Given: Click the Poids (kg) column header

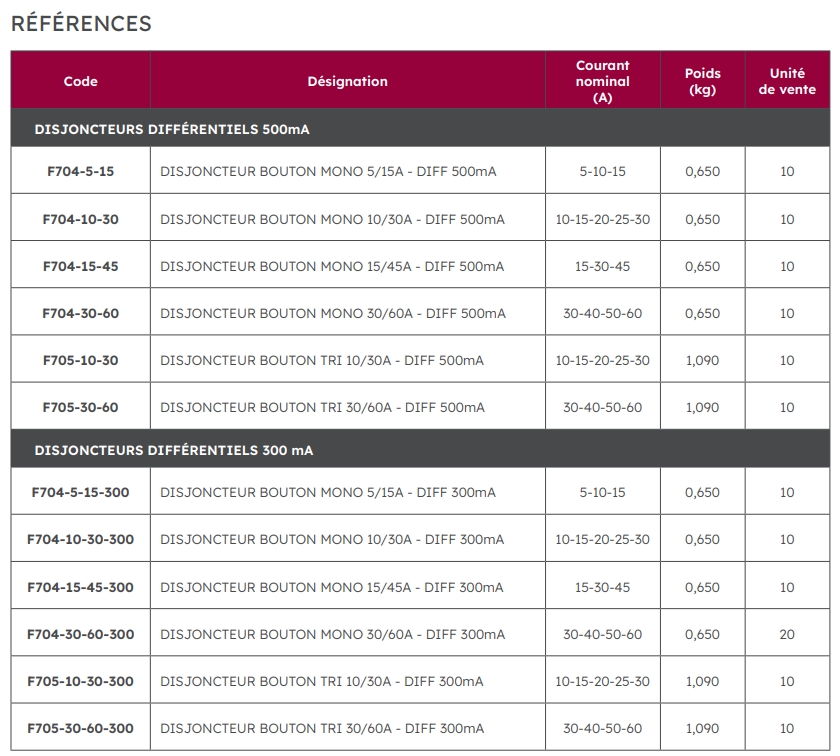Looking at the screenshot, I should [x=702, y=81].
